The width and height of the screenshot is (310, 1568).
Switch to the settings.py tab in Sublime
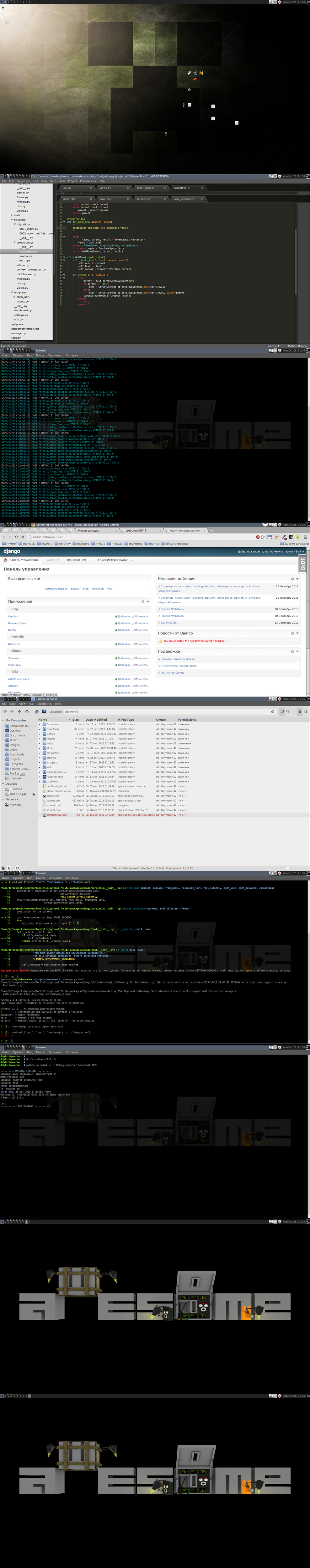(143, 199)
